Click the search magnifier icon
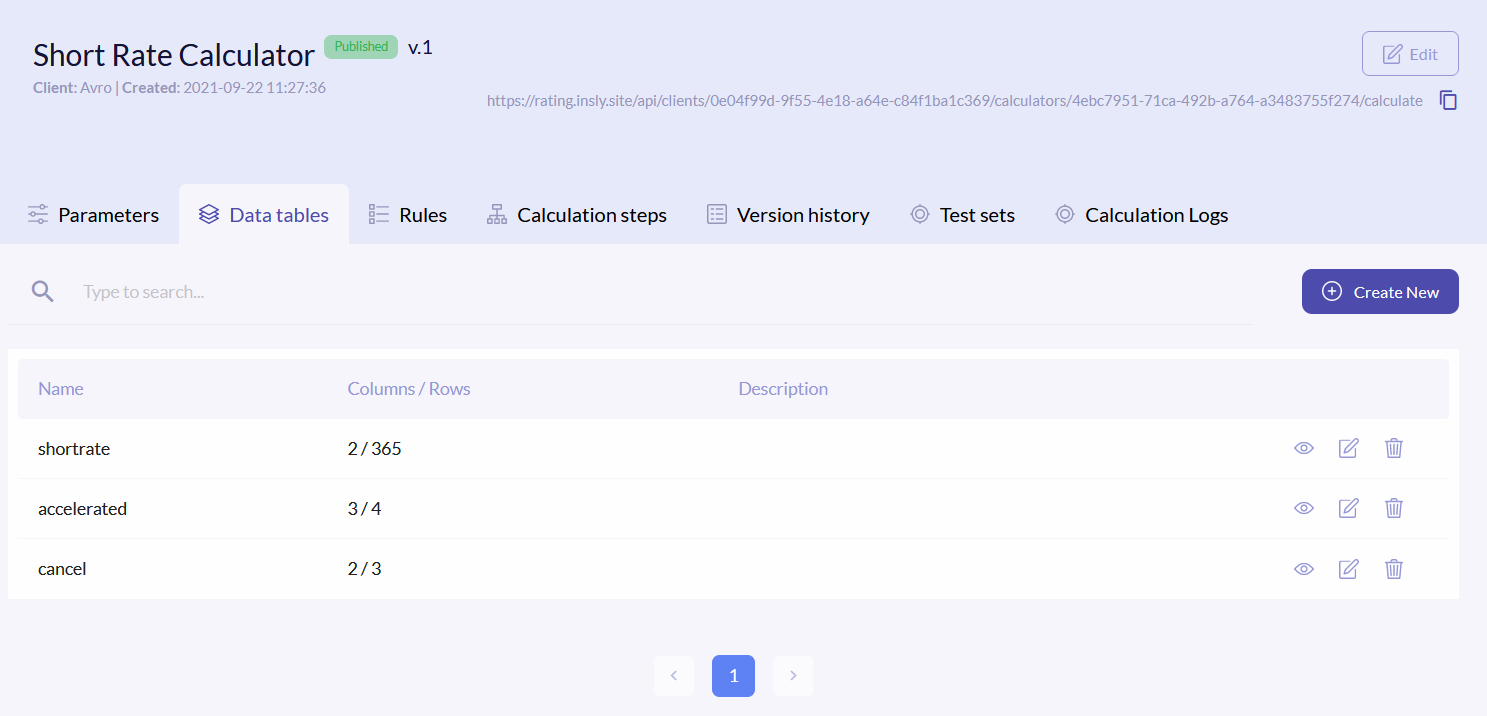The image size is (1487, 716). (x=42, y=292)
